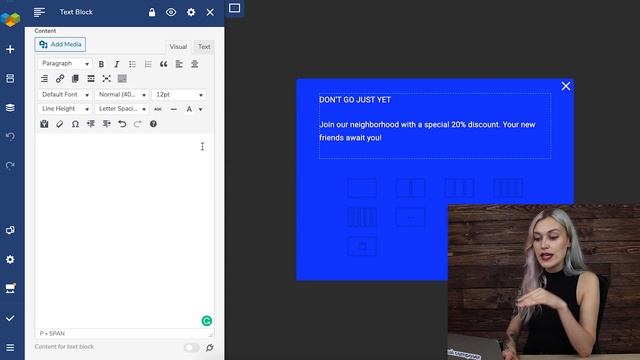Choose the single column row layout
Image resolution: width=640 pixels, height=360 pixels.
(x=362, y=188)
